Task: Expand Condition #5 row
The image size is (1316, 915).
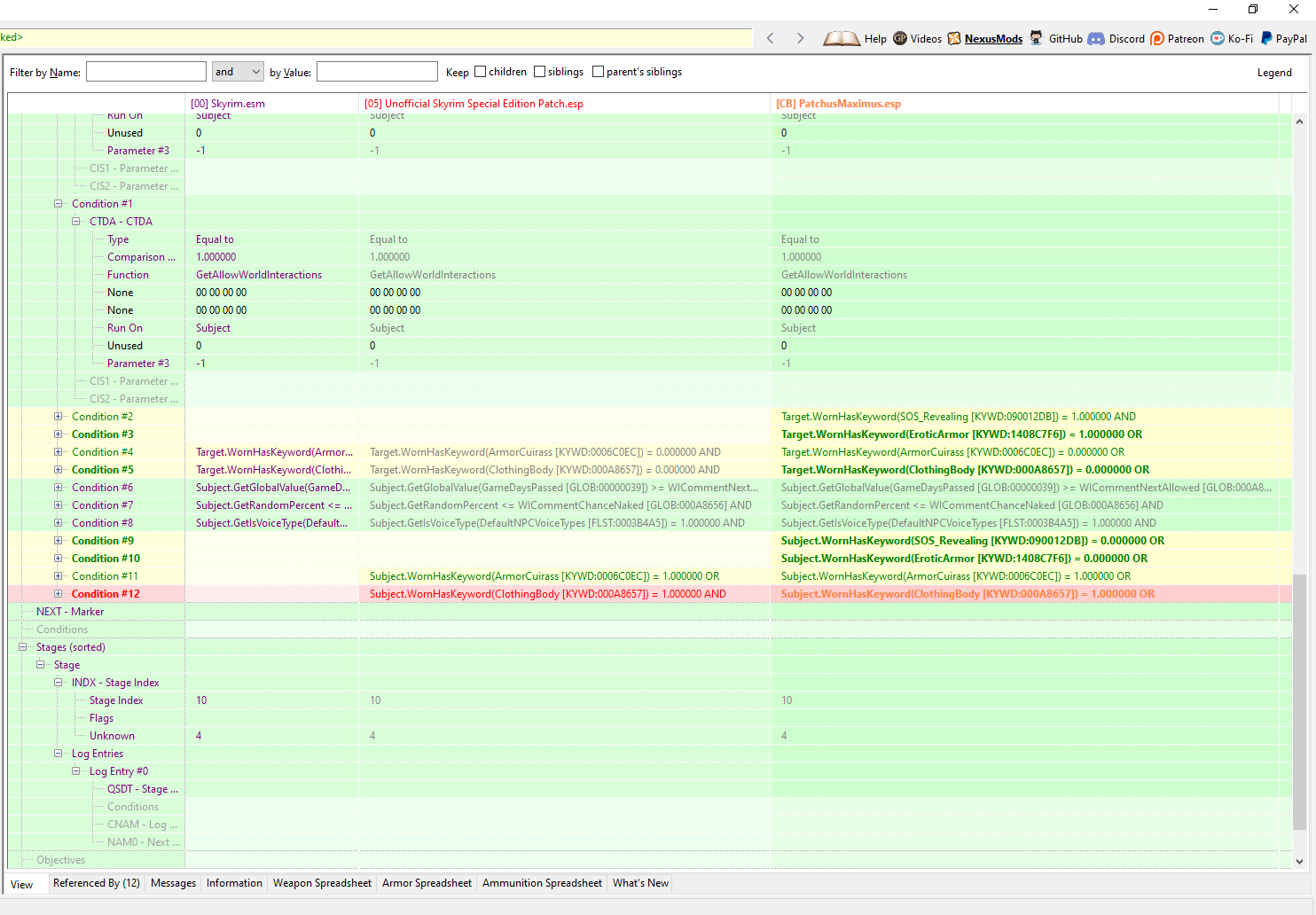Action: [x=59, y=470]
